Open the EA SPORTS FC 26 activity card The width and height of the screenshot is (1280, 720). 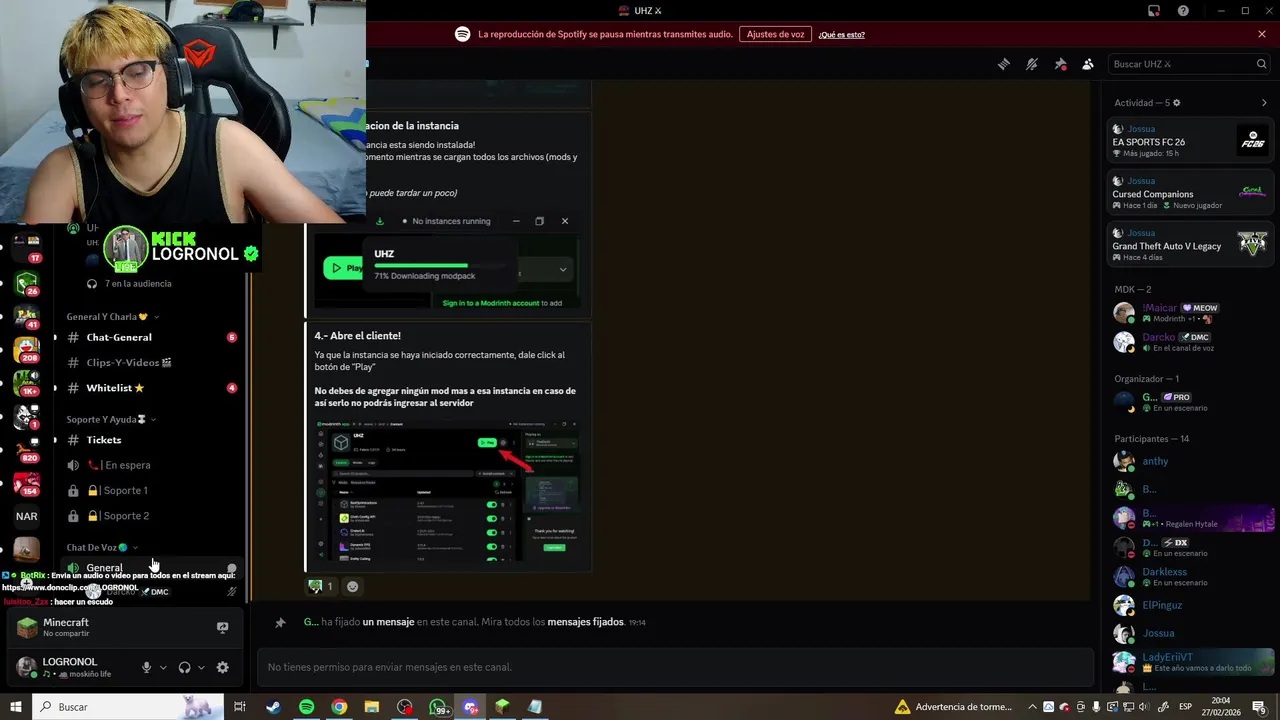(x=1190, y=141)
